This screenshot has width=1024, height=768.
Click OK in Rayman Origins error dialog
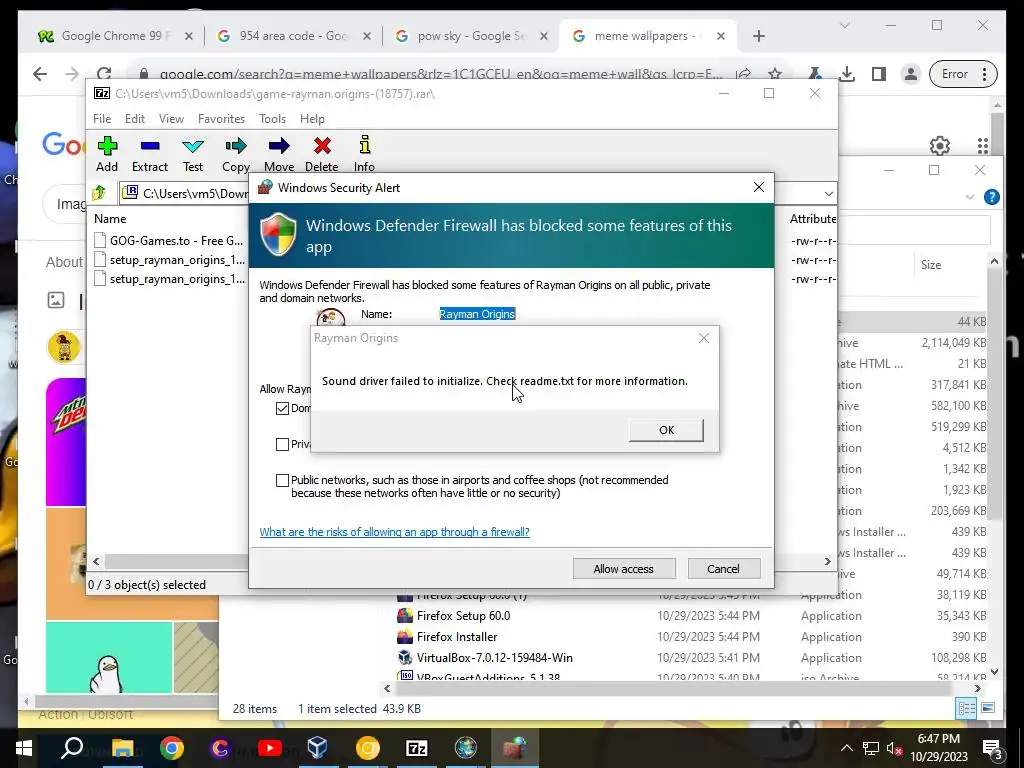pyautogui.click(x=666, y=430)
